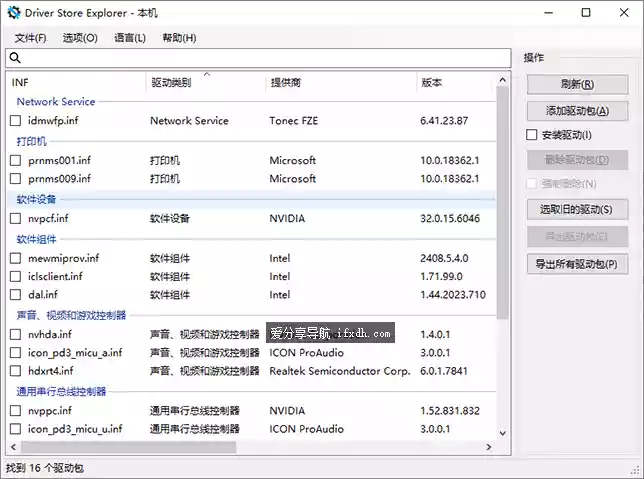Click the 添加驱动包(A) button
The width and height of the screenshot is (644, 479).
click(577, 111)
